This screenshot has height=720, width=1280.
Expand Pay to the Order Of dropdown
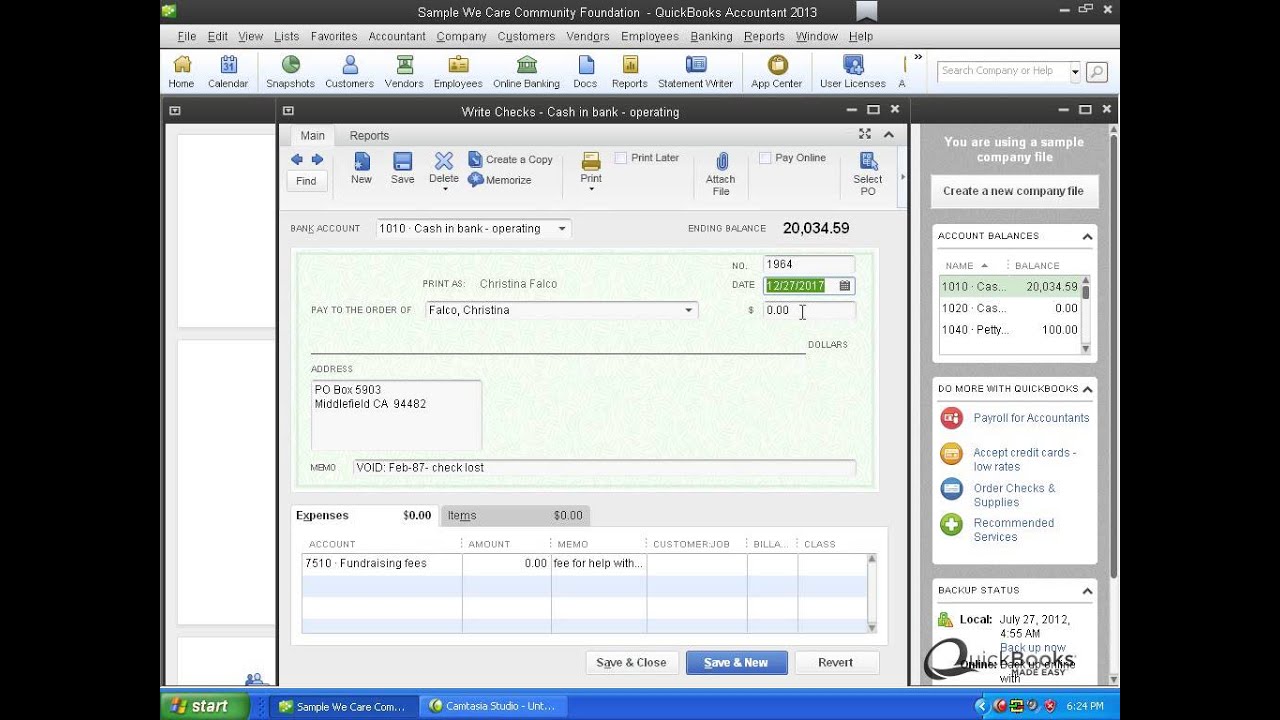(688, 310)
